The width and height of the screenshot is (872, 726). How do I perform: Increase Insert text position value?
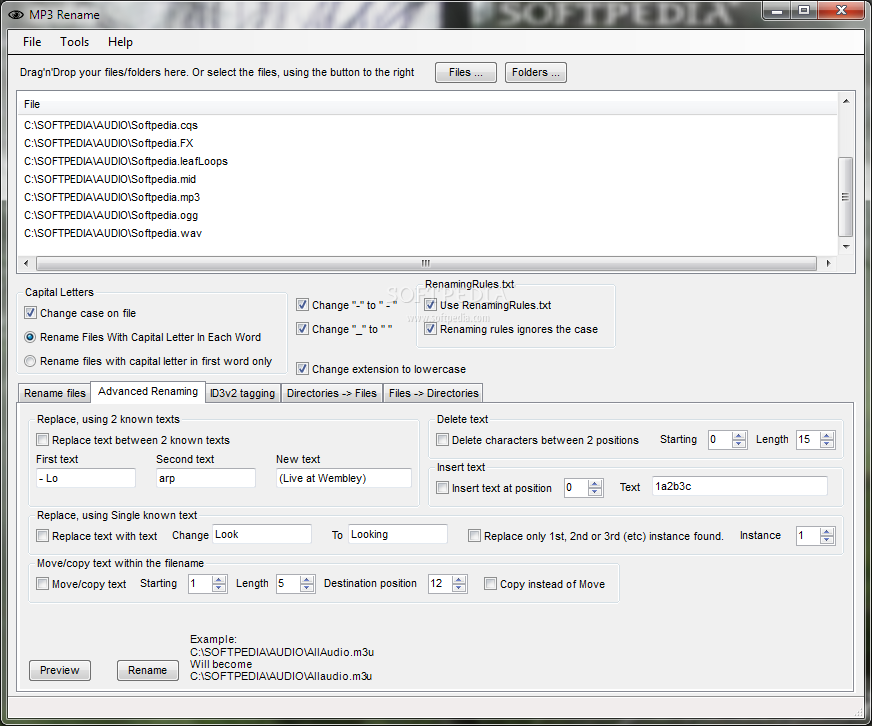click(x=595, y=483)
